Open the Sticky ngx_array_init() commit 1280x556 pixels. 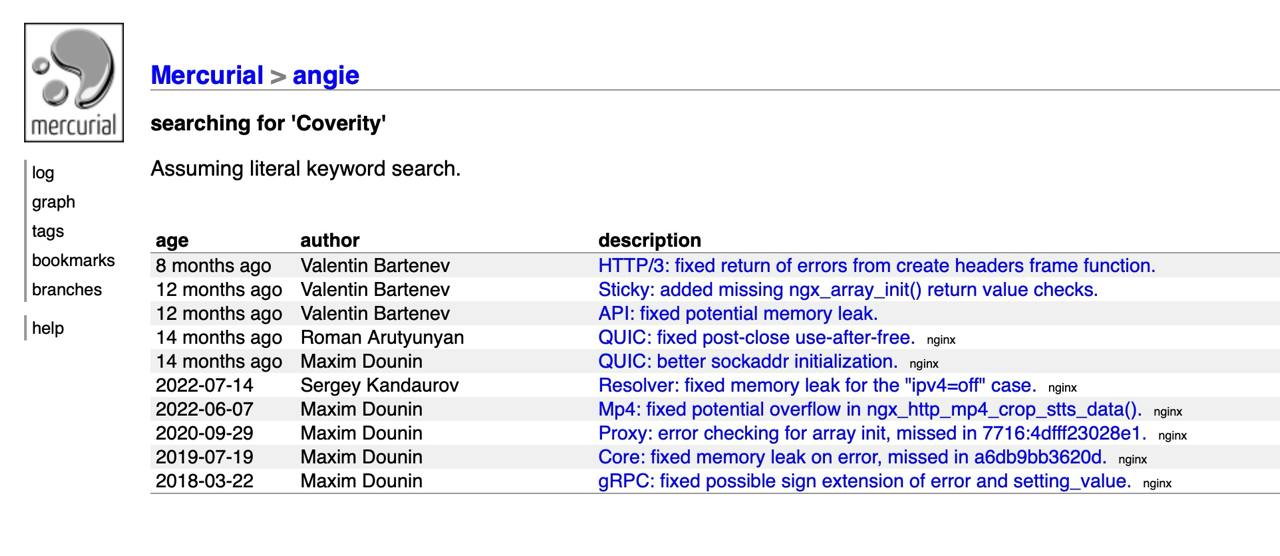click(847, 290)
